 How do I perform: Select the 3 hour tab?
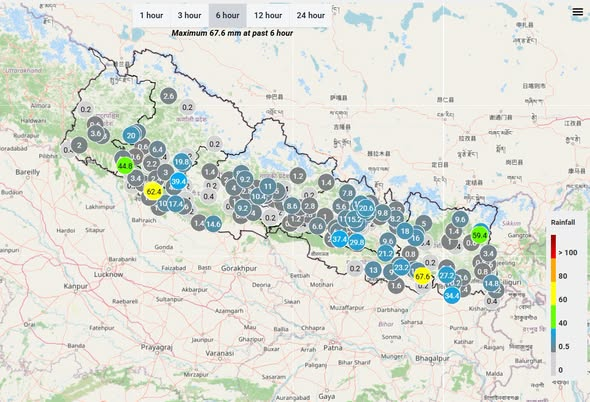point(189,15)
